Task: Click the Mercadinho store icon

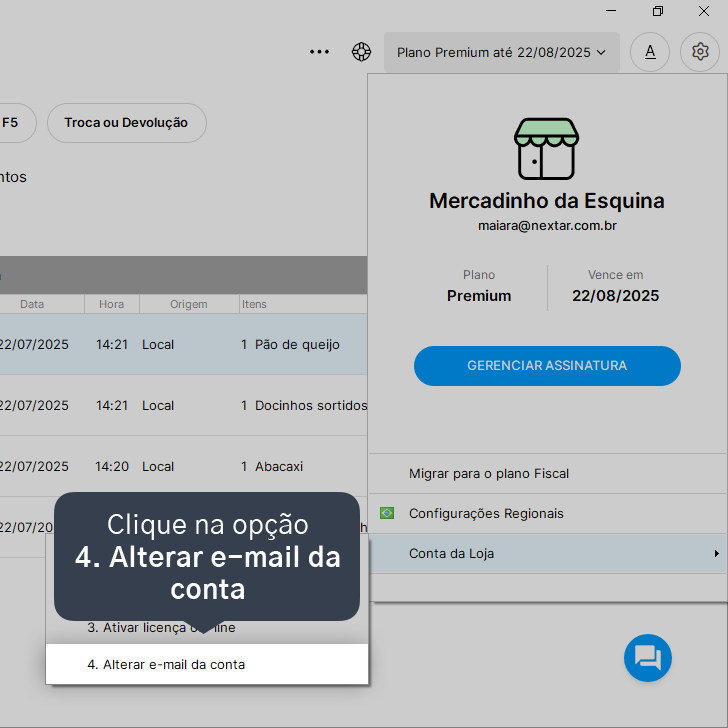Action: tap(546, 149)
